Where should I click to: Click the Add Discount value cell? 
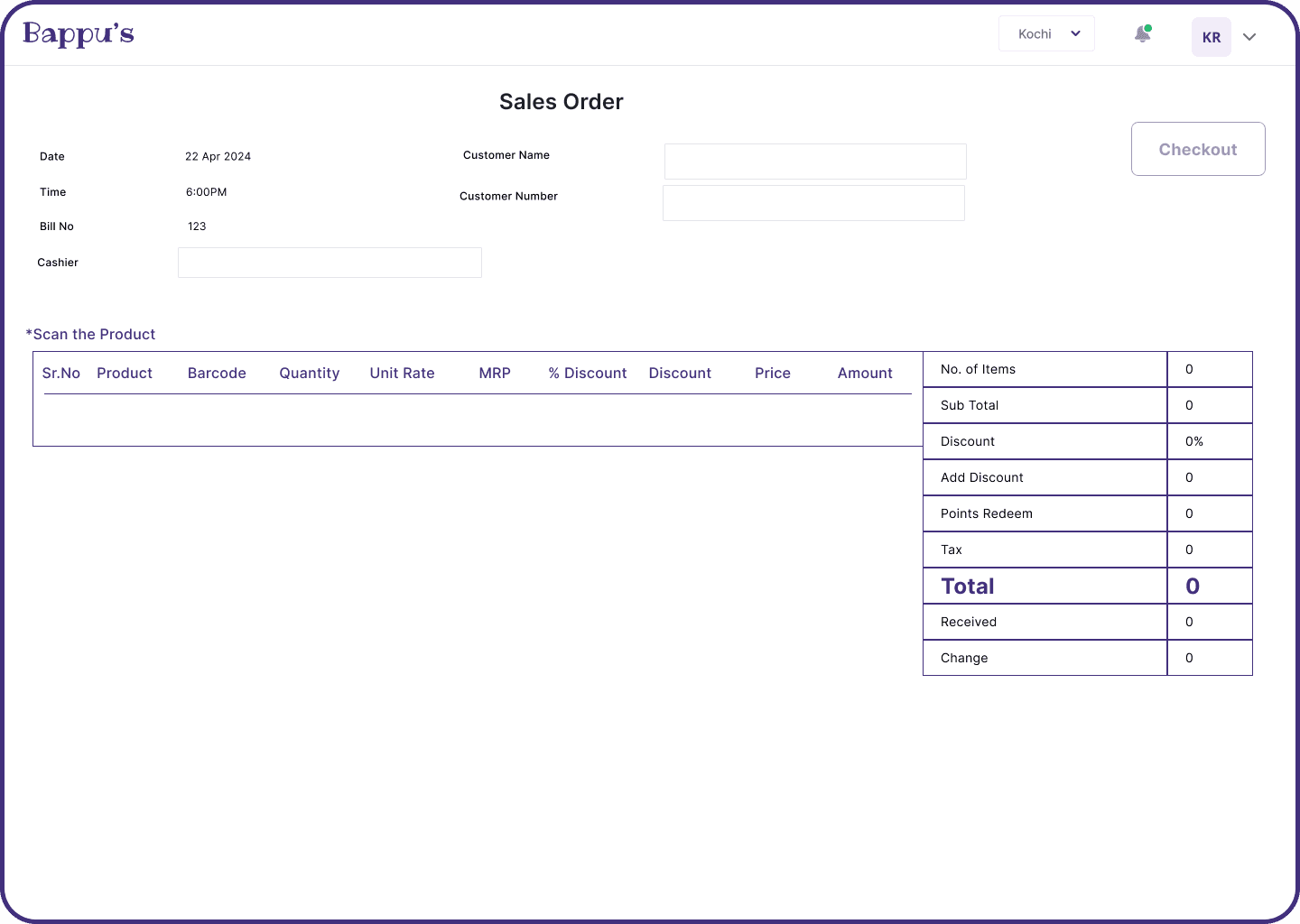pyautogui.click(x=1210, y=477)
